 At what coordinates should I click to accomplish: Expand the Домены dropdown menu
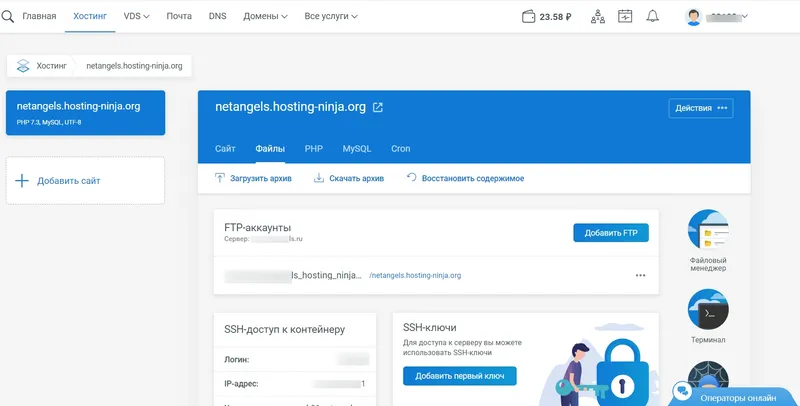point(265,16)
